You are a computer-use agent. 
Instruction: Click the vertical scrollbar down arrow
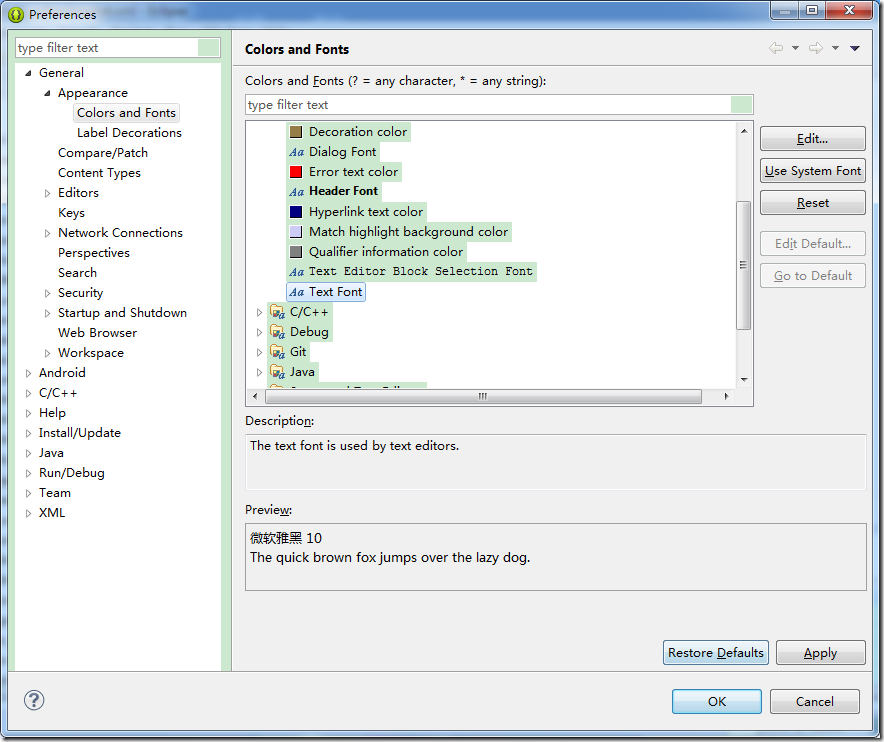(744, 379)
